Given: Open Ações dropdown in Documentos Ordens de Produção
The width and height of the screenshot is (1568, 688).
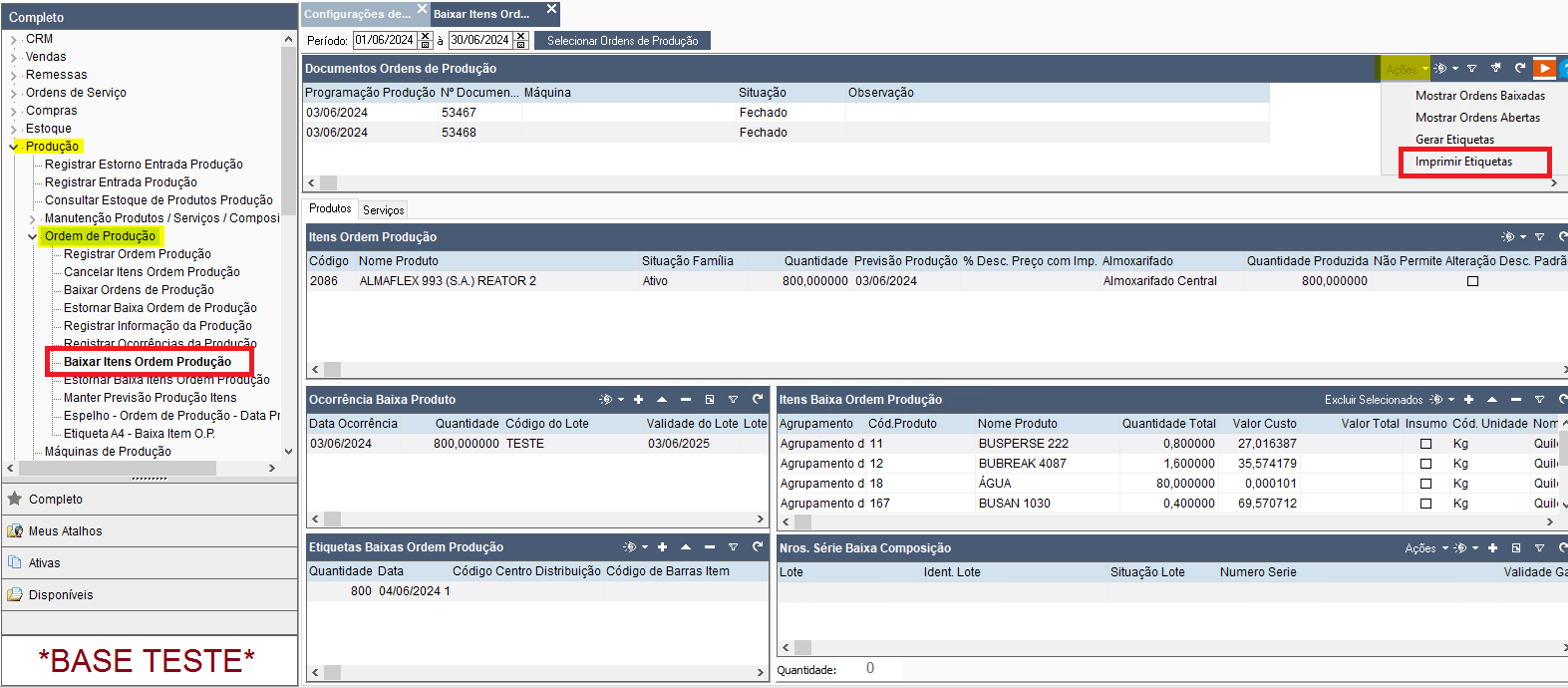Looking at the screenshot, I should (x=1407, y=69).
